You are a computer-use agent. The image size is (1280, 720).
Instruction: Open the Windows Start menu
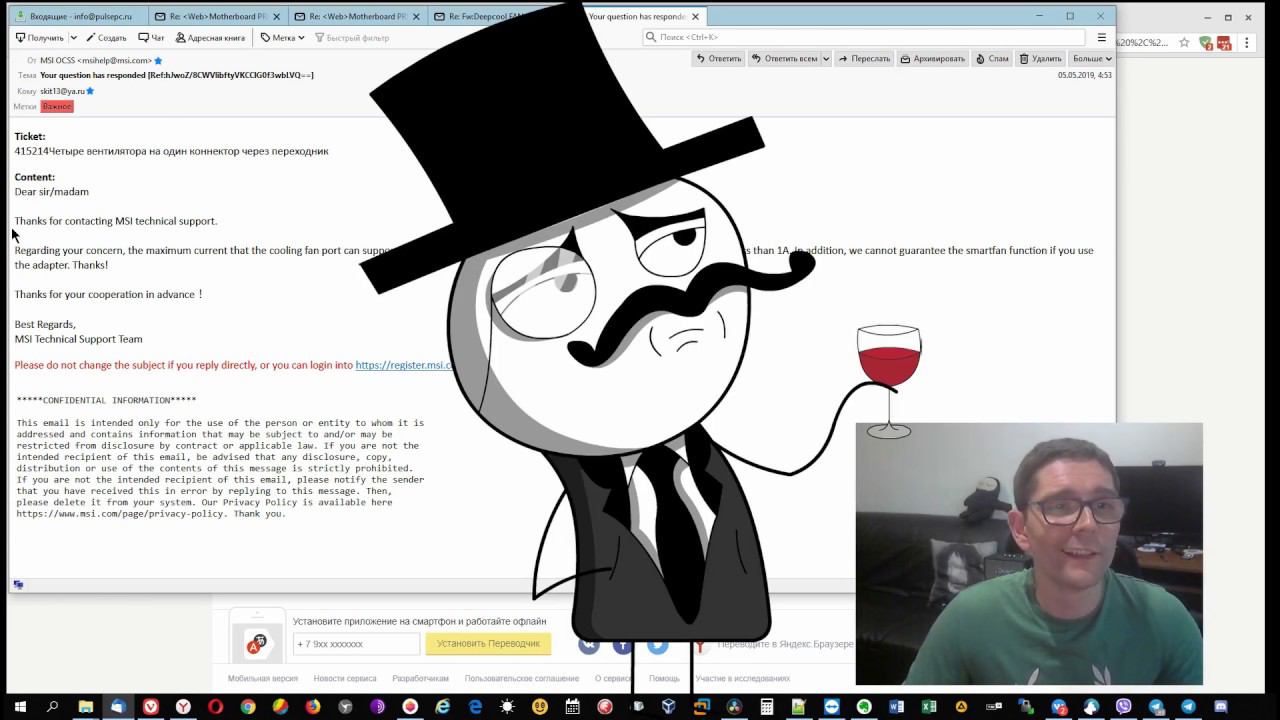click(20, 707)
